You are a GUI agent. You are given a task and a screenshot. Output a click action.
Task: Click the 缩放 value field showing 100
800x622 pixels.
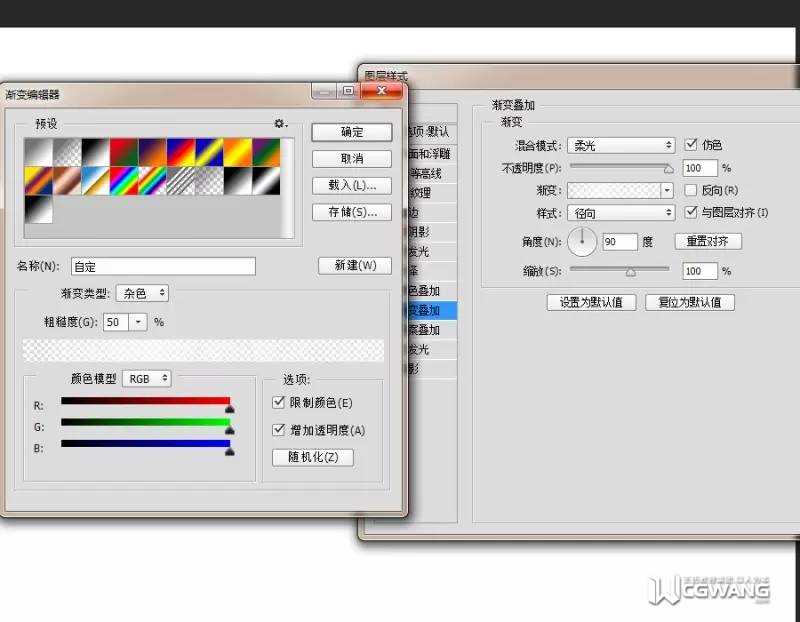[x=700, y=271]
